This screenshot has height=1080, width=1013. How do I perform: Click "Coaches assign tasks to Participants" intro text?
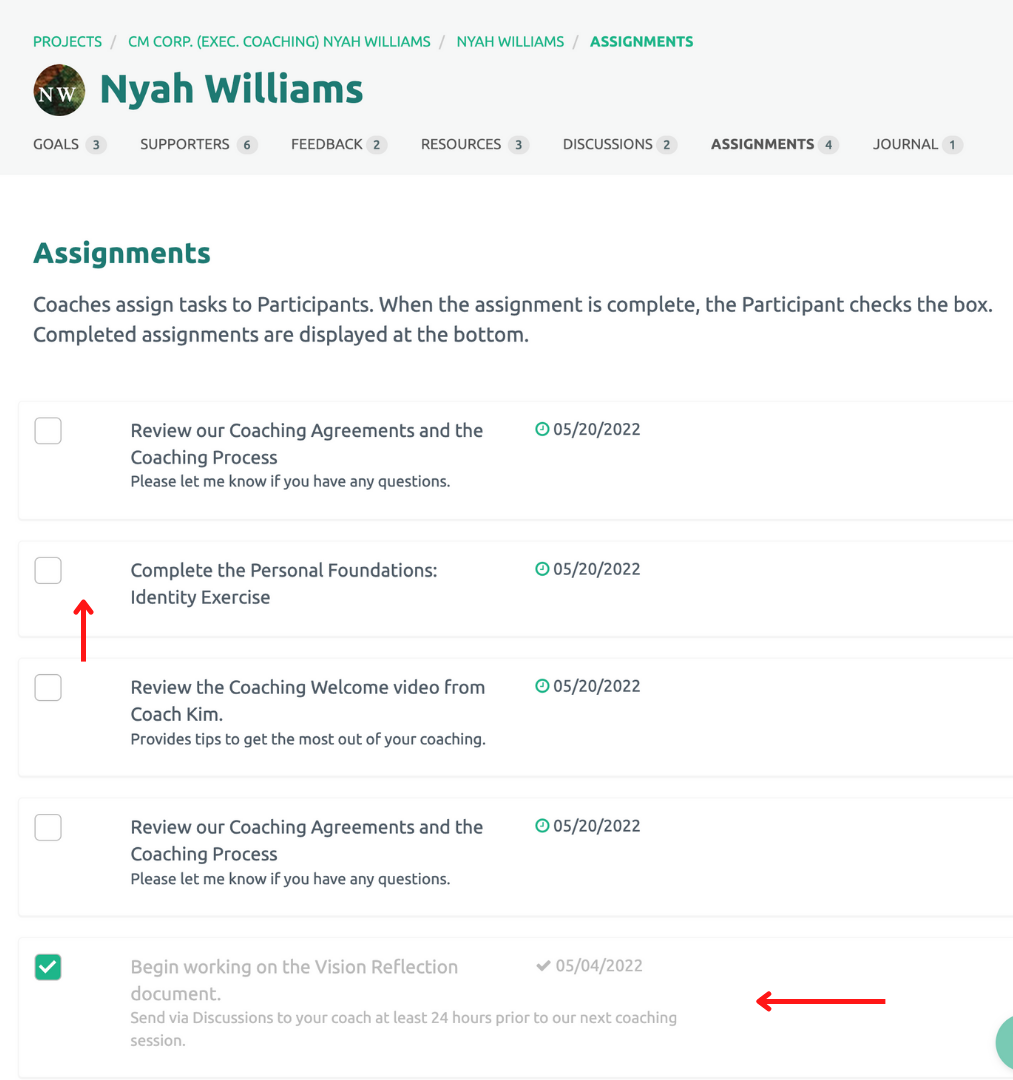(513, 320)
